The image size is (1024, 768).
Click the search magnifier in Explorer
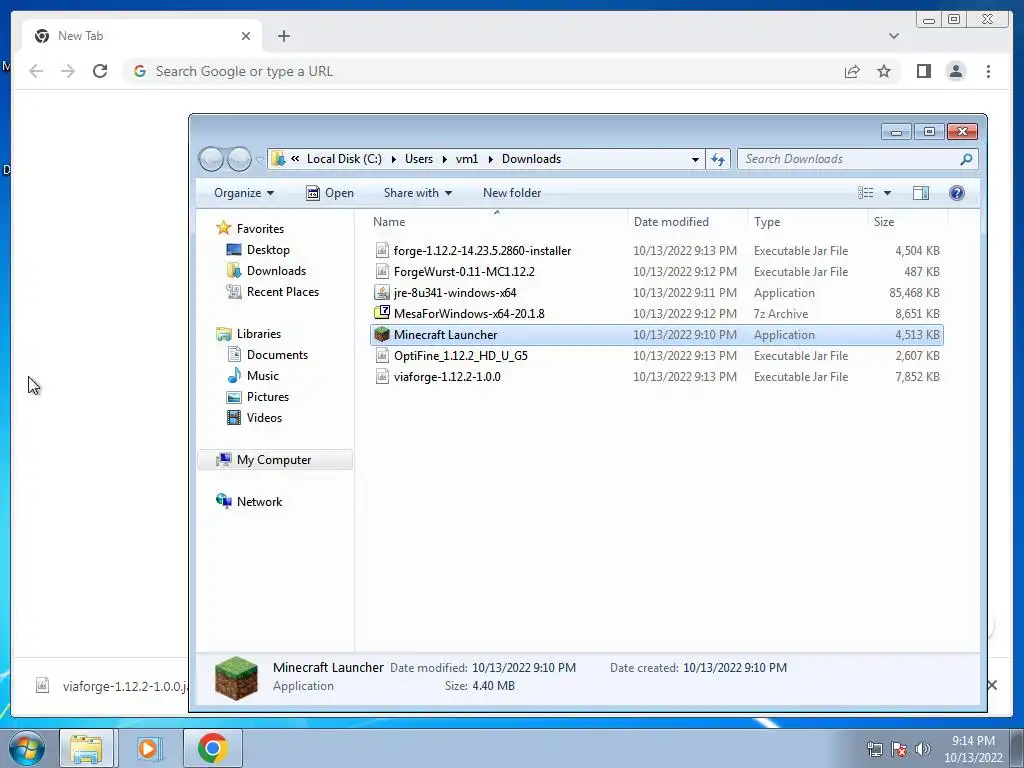pyautogui.click(x=966, y=159)
